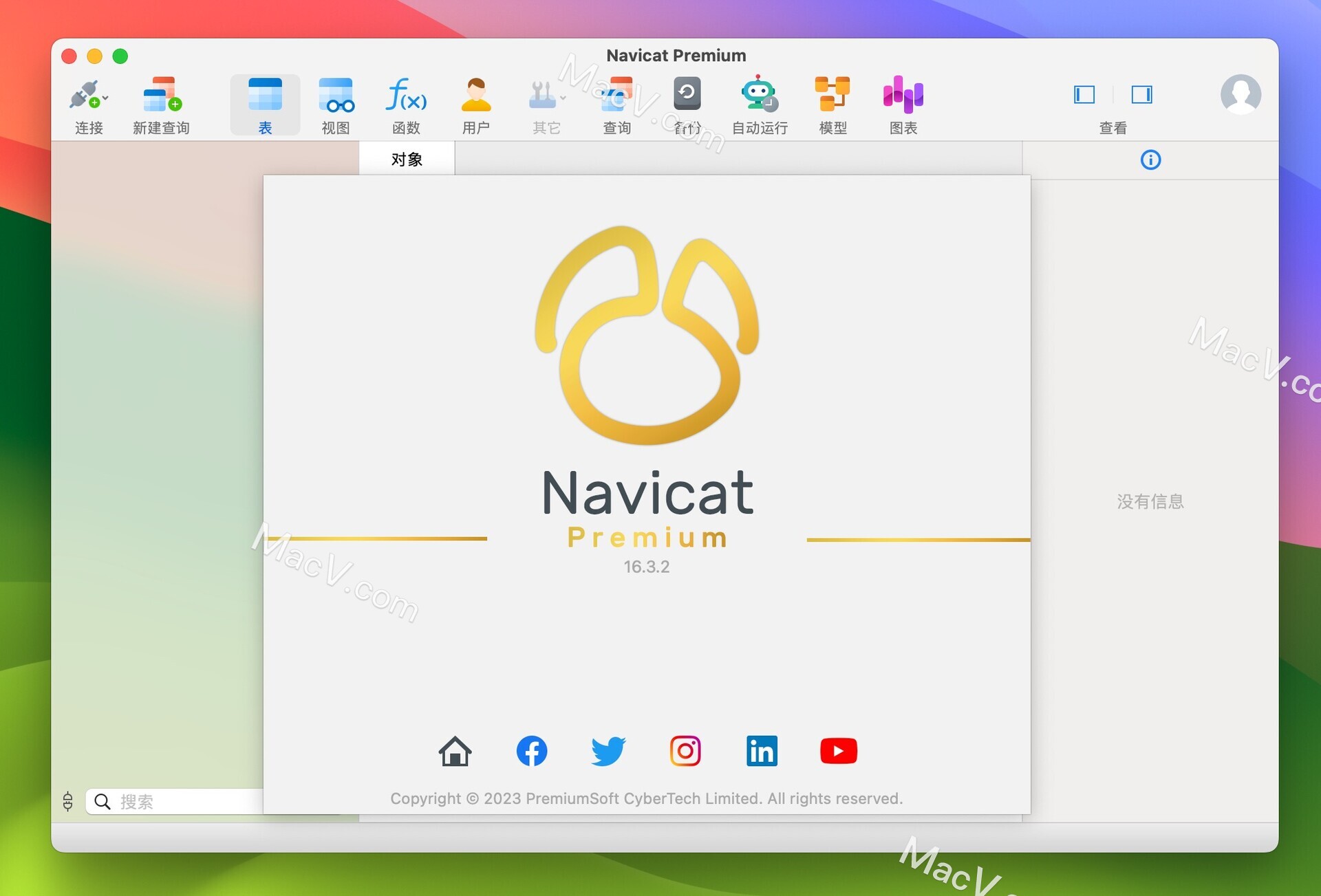
Task: Open Navicat's LinkedIn icon
Action: coord(762,751)
